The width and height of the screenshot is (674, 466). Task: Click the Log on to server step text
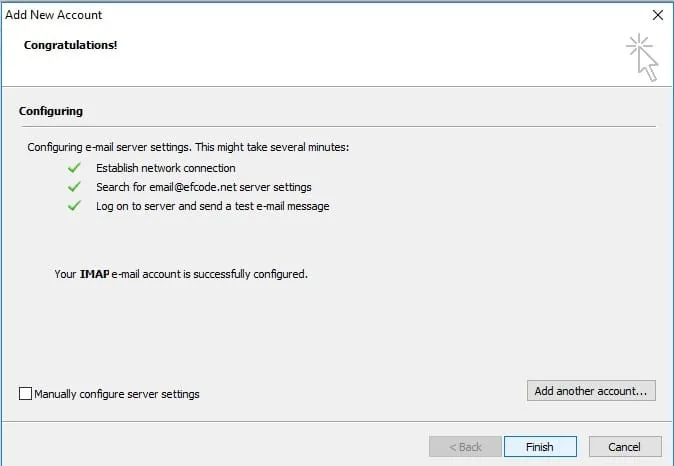[x=212, y=206]
